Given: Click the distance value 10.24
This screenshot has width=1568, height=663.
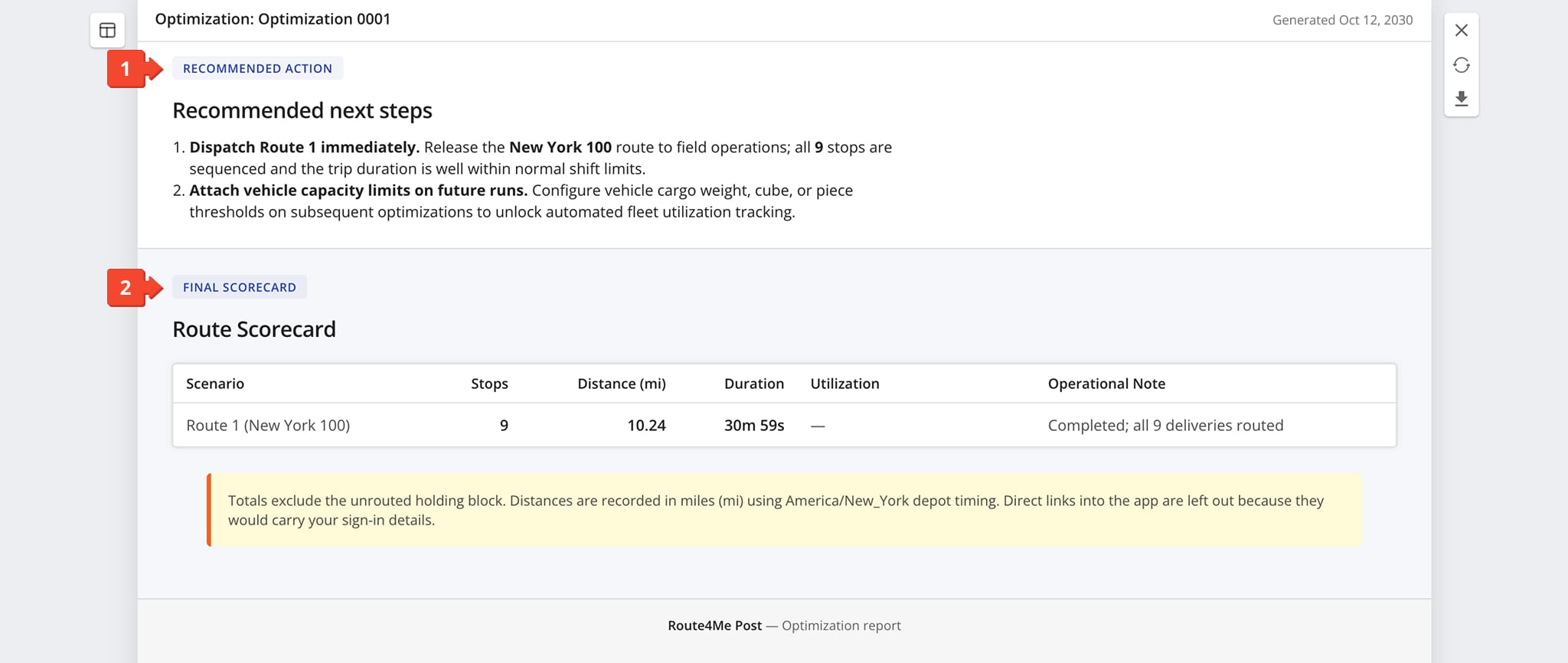Looking at the screenshot, I should pyautogui.click(x=646, y=425).
